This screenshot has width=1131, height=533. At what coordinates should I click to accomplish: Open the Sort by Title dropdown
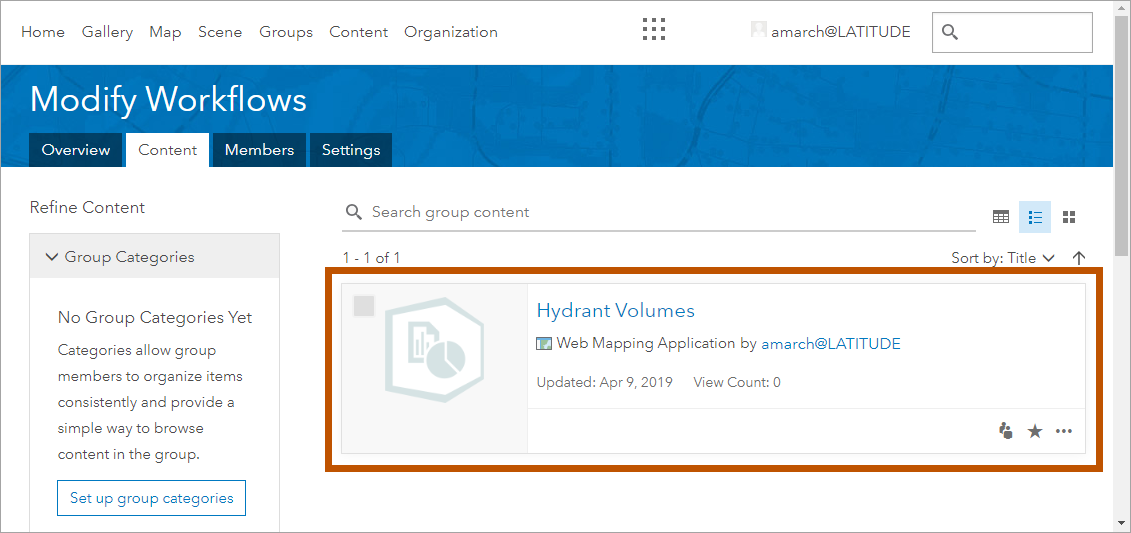click(x=1002, y=258)
